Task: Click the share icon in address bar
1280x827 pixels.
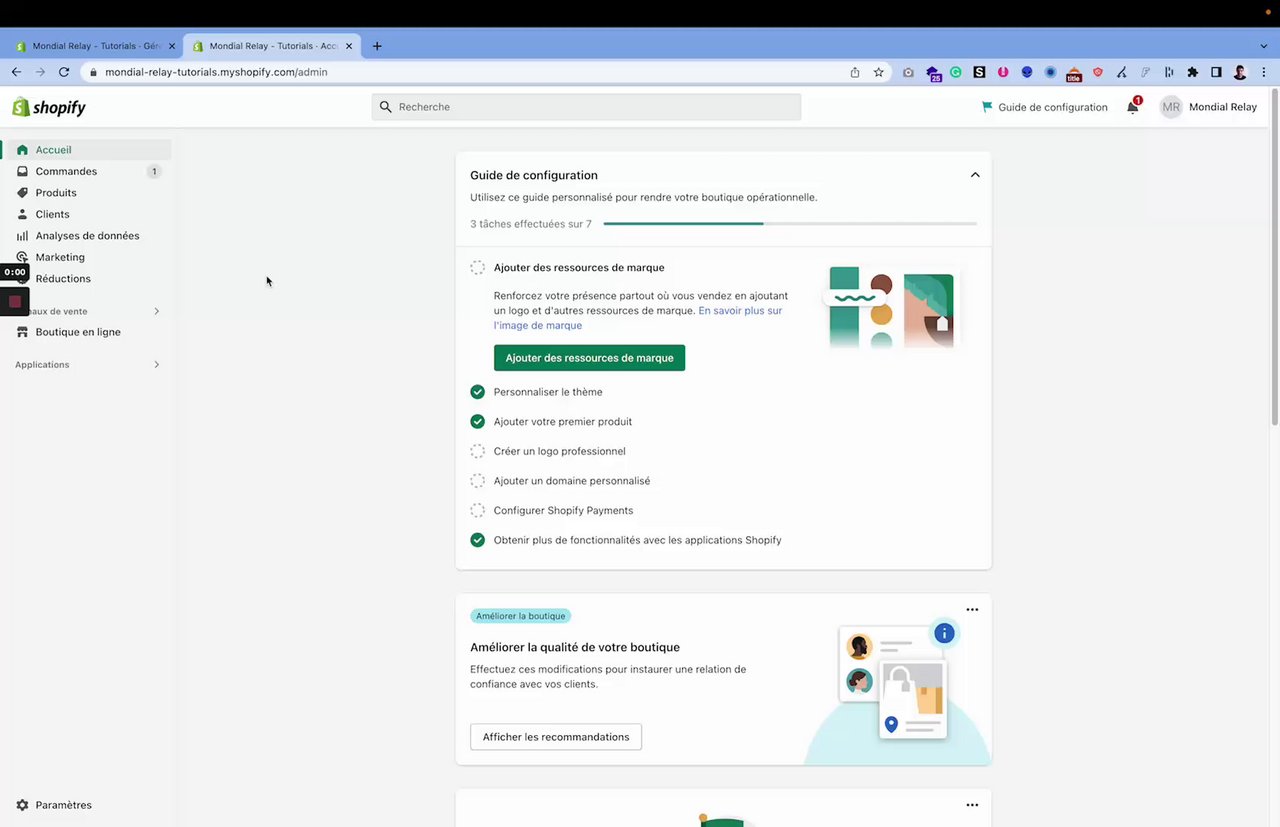Action: click(x=855, y=72)
